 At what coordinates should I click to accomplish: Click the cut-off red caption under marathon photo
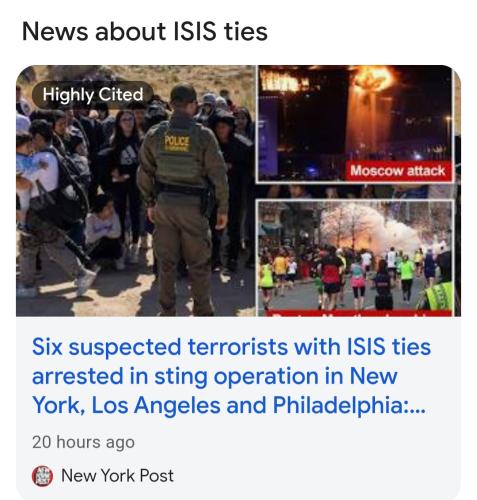358,313
